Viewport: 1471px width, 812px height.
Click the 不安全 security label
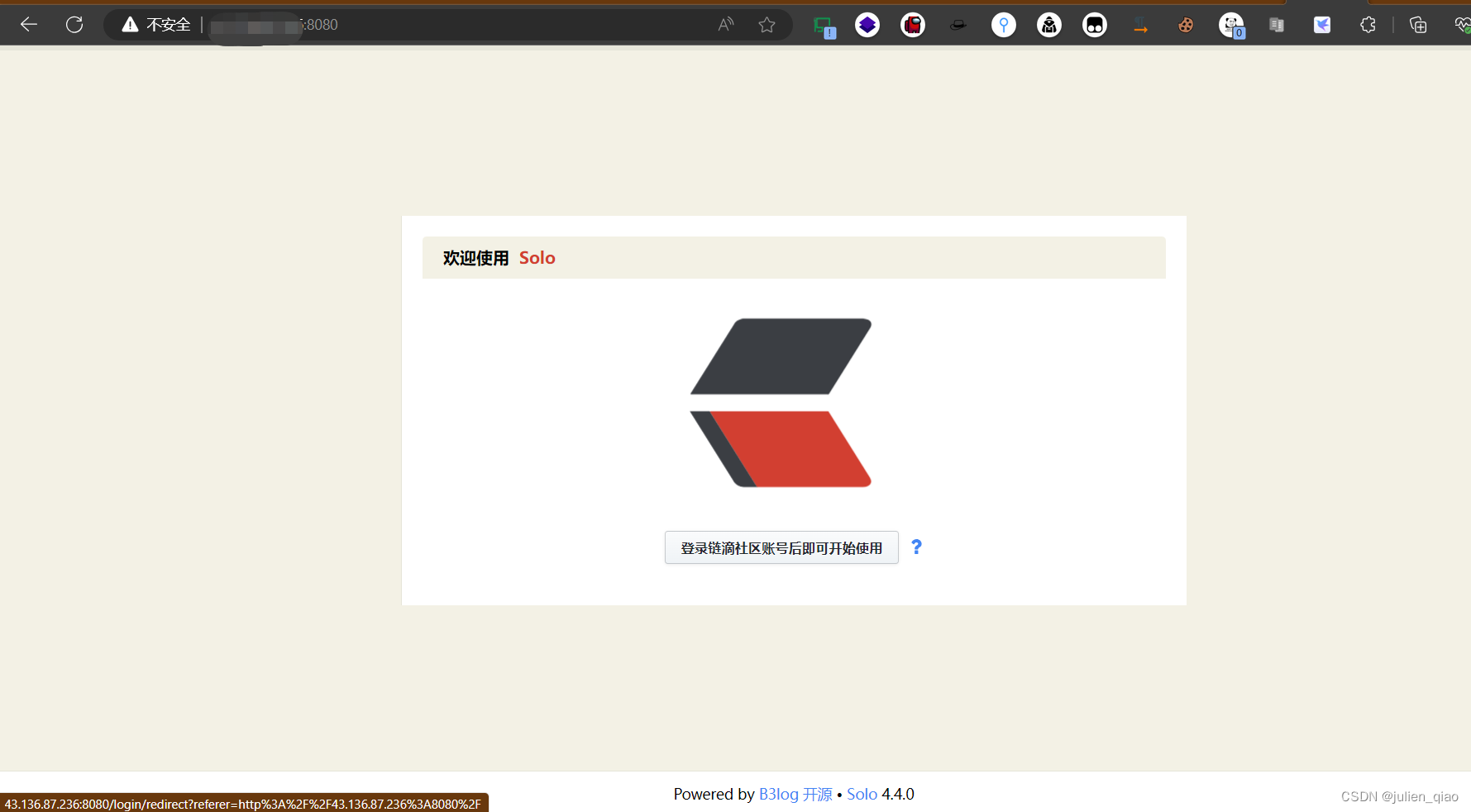pos(169,25)
